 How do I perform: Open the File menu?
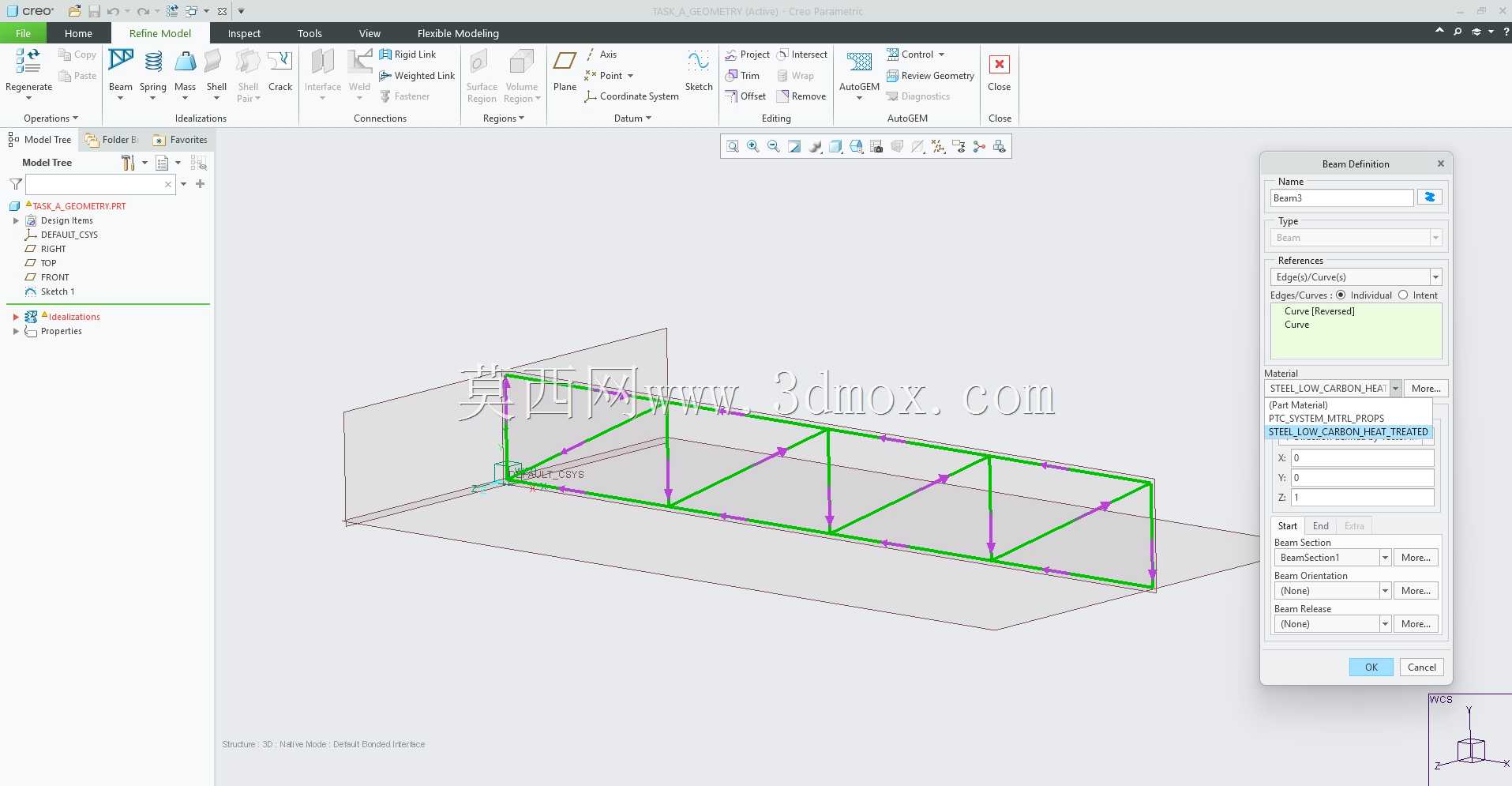click(23, 33)
